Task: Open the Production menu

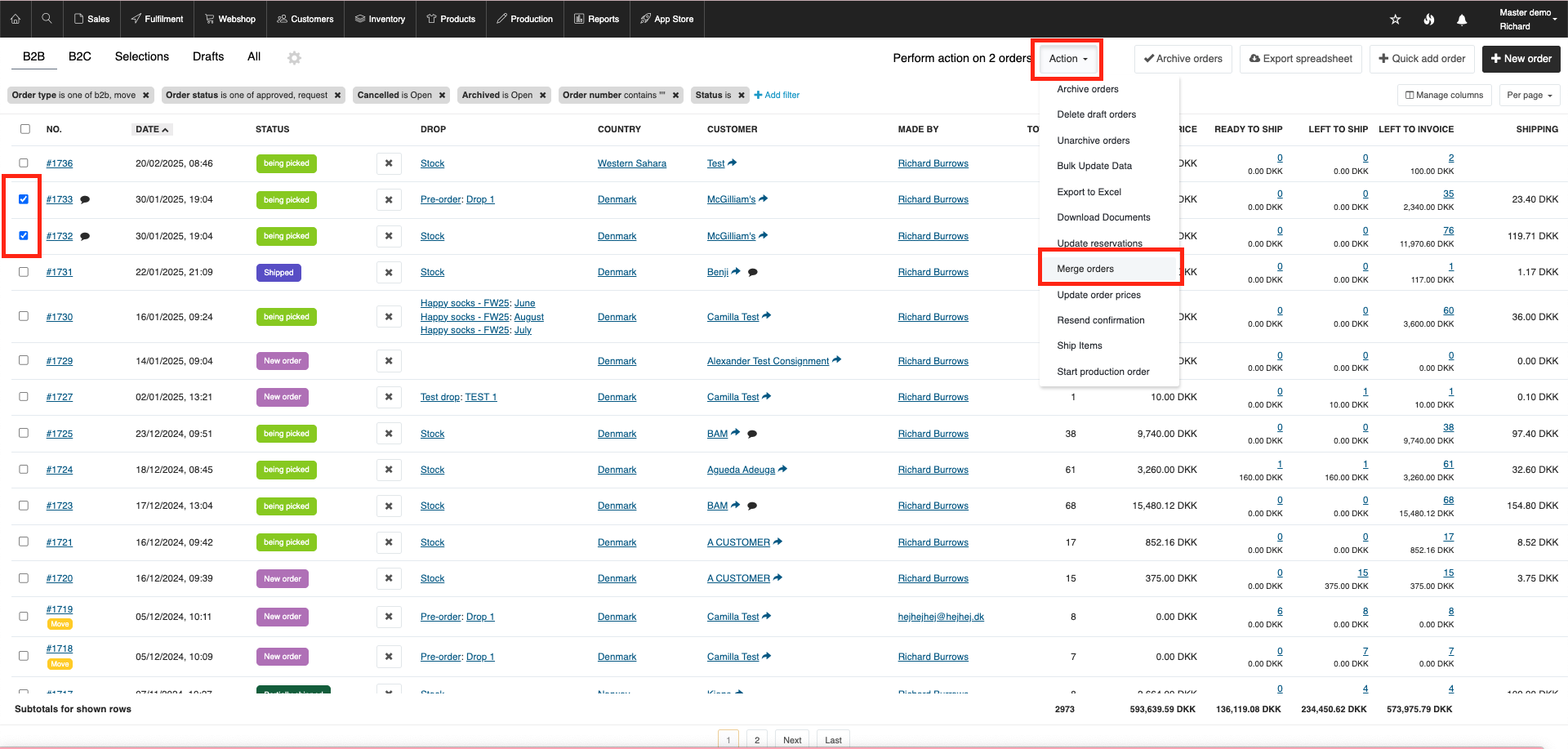Action: click(x=525, y=19)
